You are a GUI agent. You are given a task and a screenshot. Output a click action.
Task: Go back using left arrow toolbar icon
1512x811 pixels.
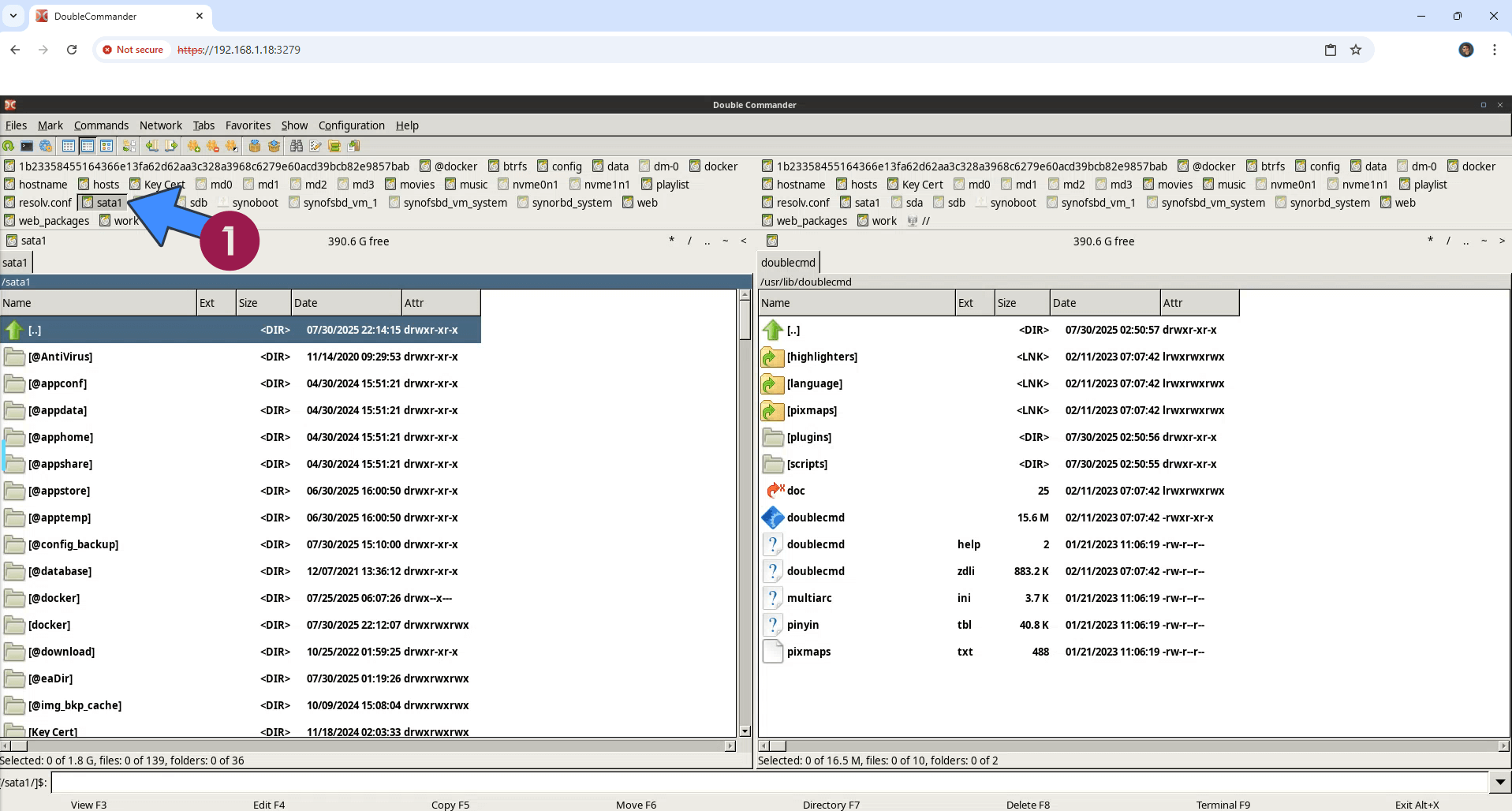(x=152, y=146)
